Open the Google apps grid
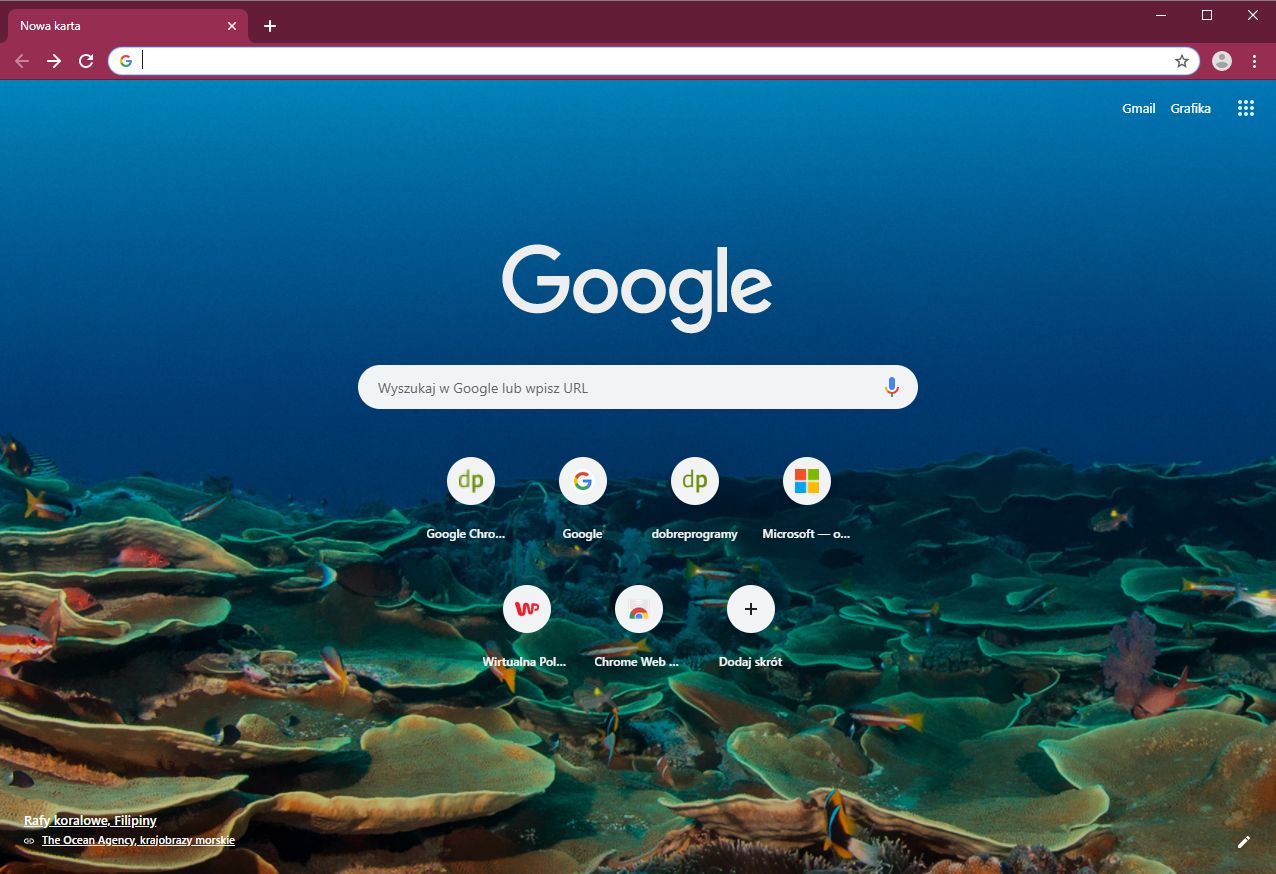The image size is (1276, 874). [1245, 108]
